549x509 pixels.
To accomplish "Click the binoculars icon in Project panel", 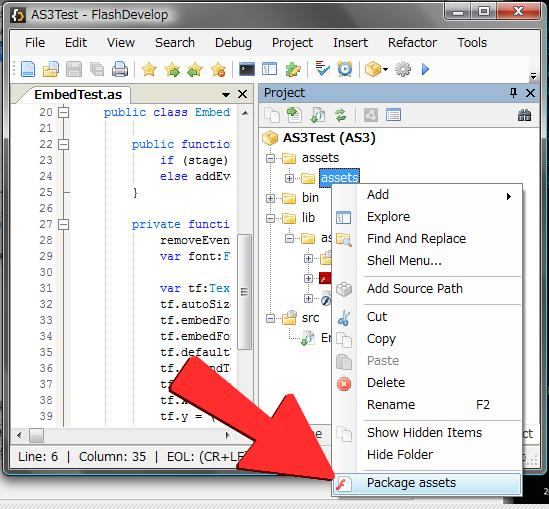I will tap(524, 115).
